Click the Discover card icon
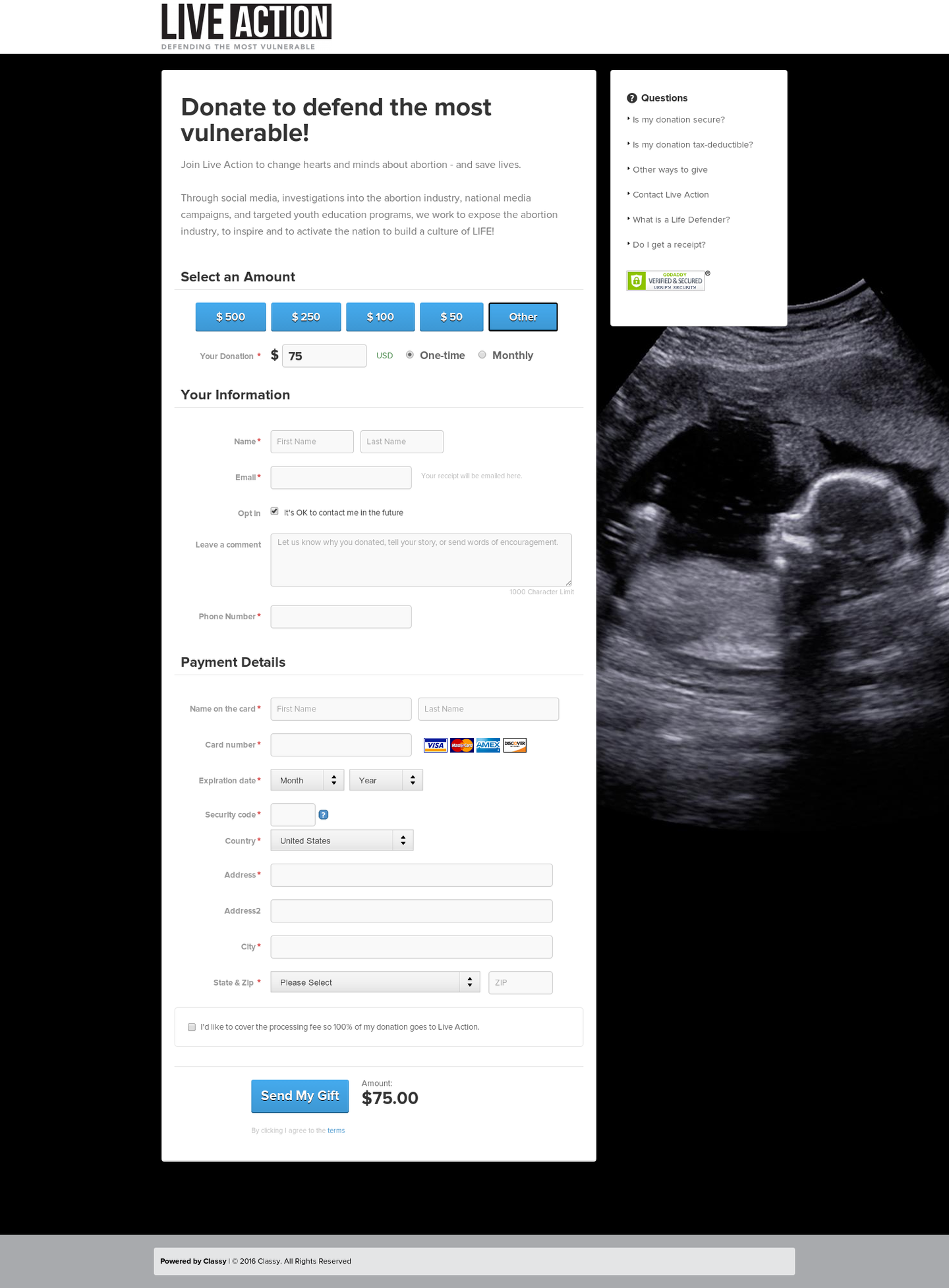The height and width of the screenshot is (1288, 949). pos(515,745)
